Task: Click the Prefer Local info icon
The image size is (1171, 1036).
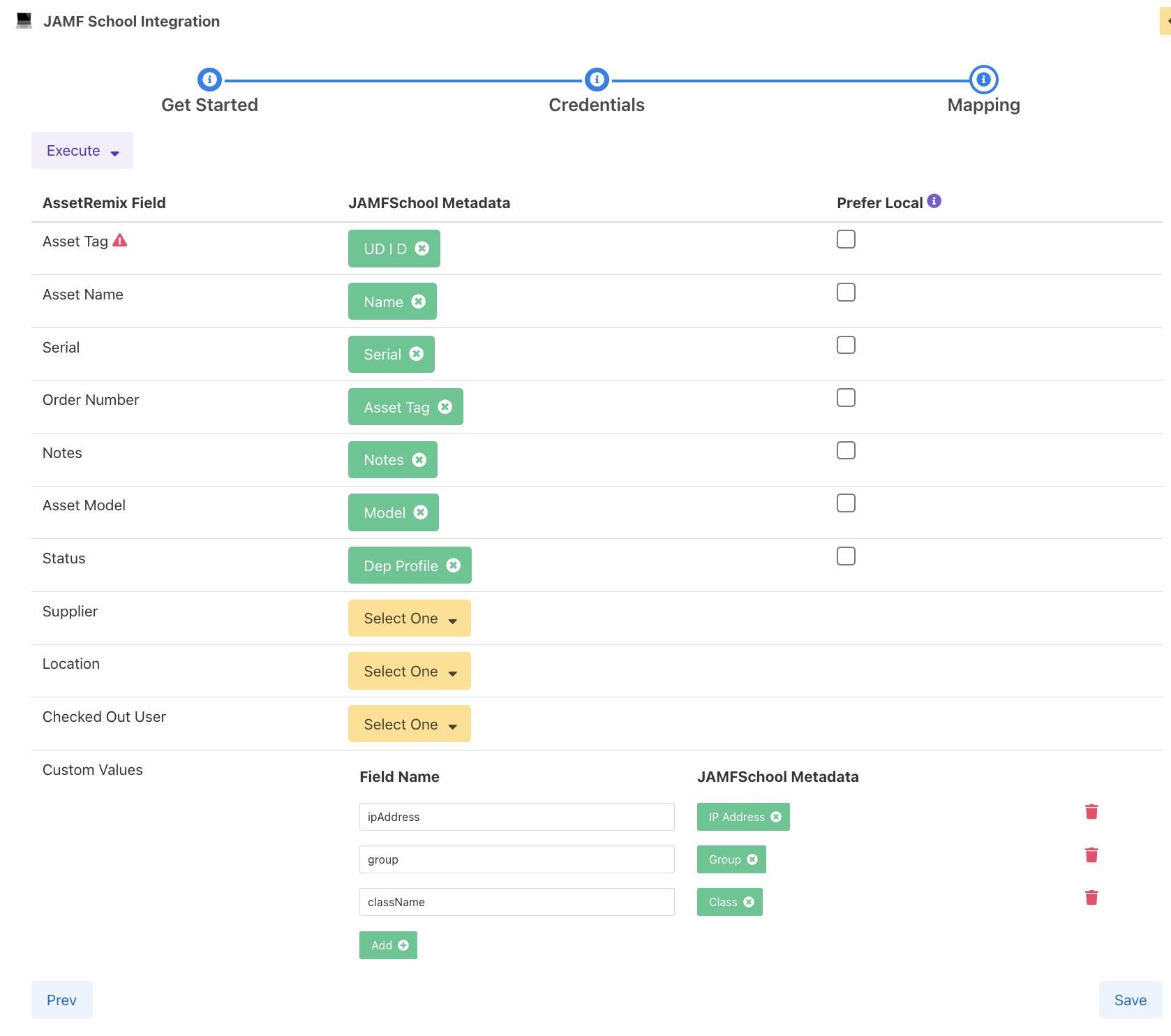Action: pos(934,202)
